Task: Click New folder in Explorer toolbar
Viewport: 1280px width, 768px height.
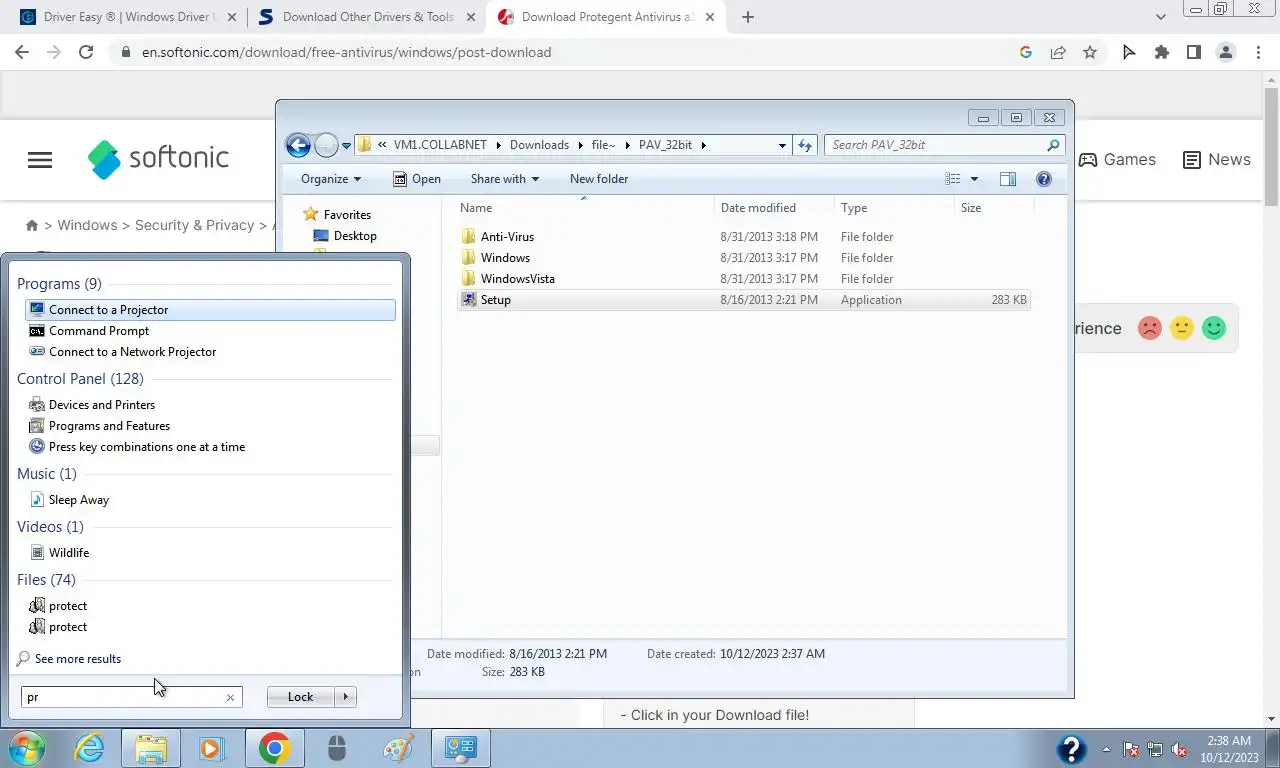Action: pos(599,179)
